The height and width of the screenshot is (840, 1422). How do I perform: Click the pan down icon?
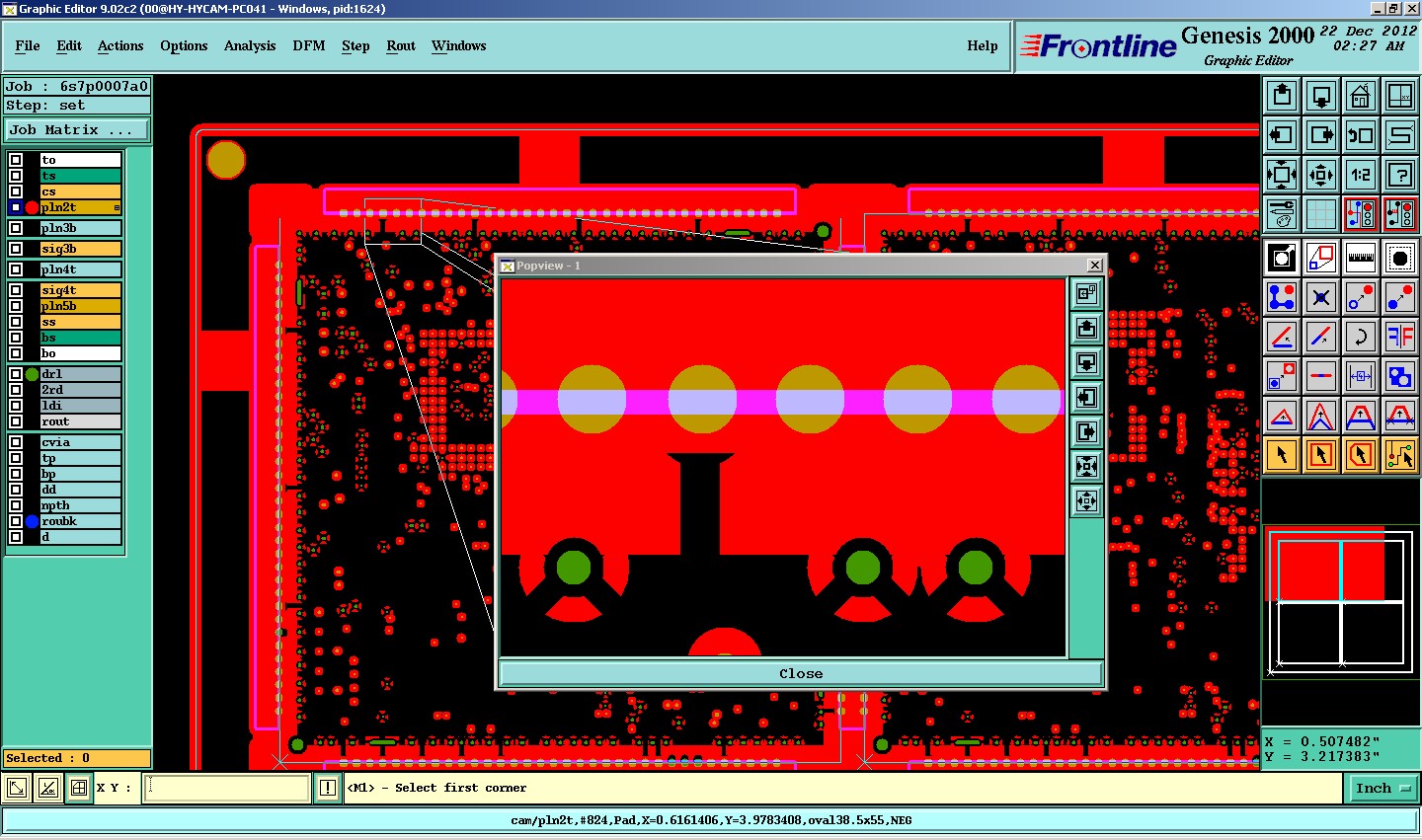1321,96
